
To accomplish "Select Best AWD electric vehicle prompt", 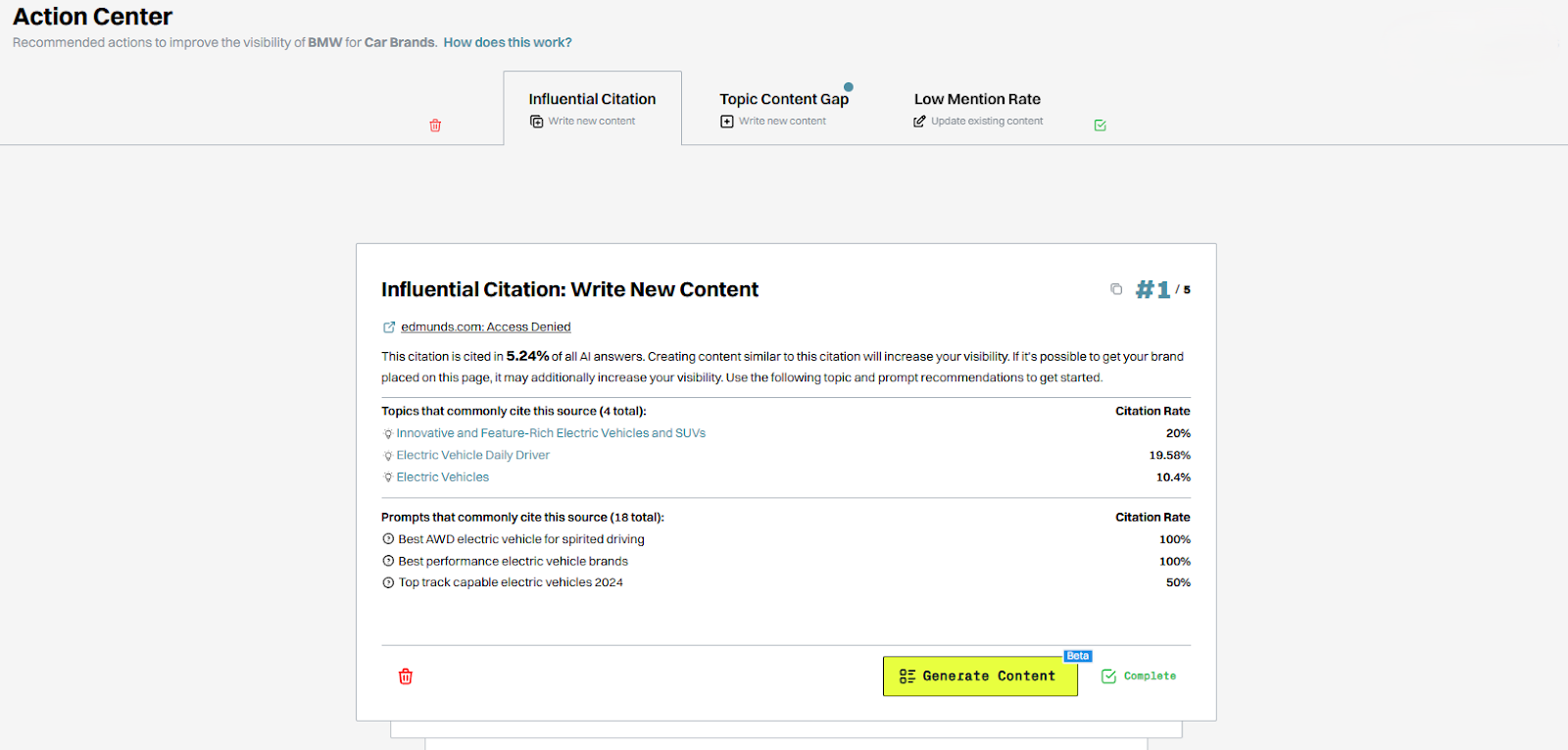I will 521,539.
